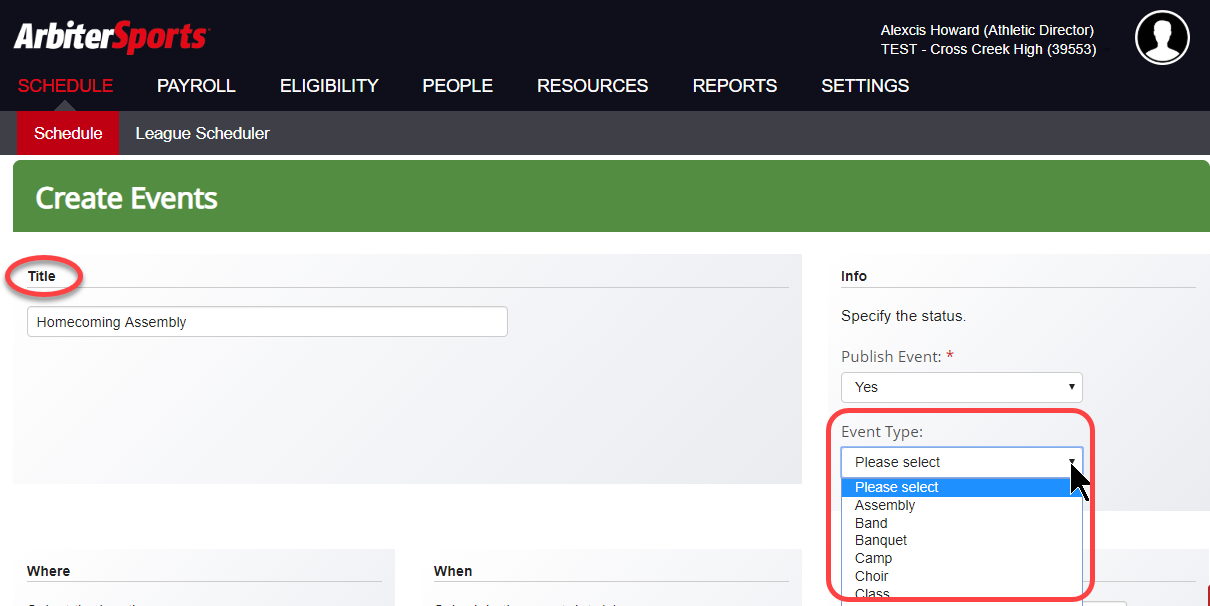Open the Event Type dropdown
Screen dimensions: 1210x606
pyautogui.click(x=960, y=462)
